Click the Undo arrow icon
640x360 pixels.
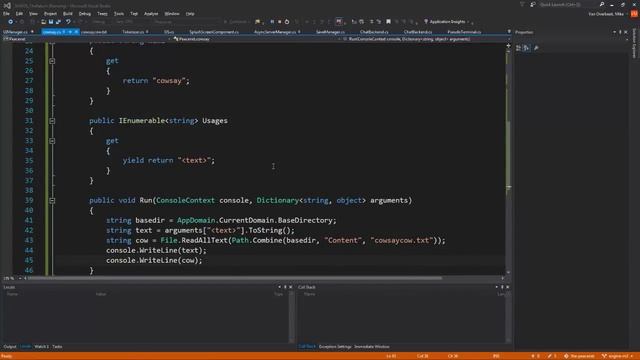pos(68,22)
